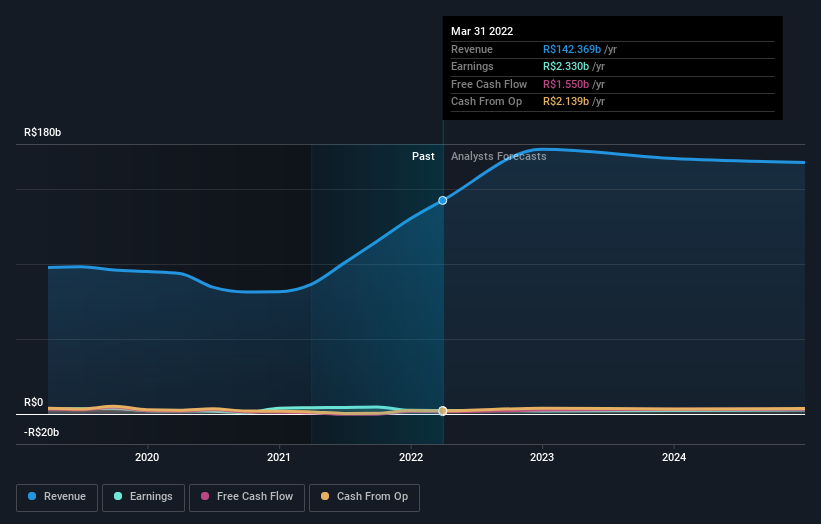Click the R$0 y-axis label

pos(34,403)
